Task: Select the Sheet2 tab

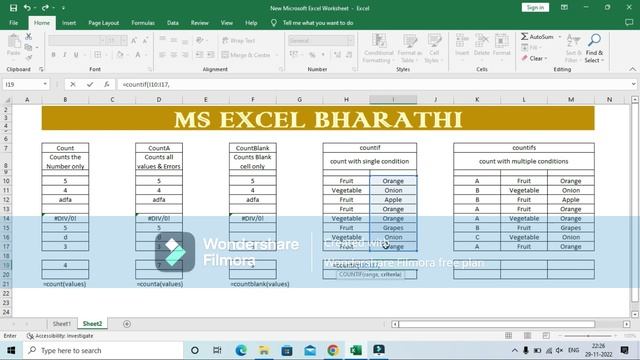Action: (x=92, y=324)
